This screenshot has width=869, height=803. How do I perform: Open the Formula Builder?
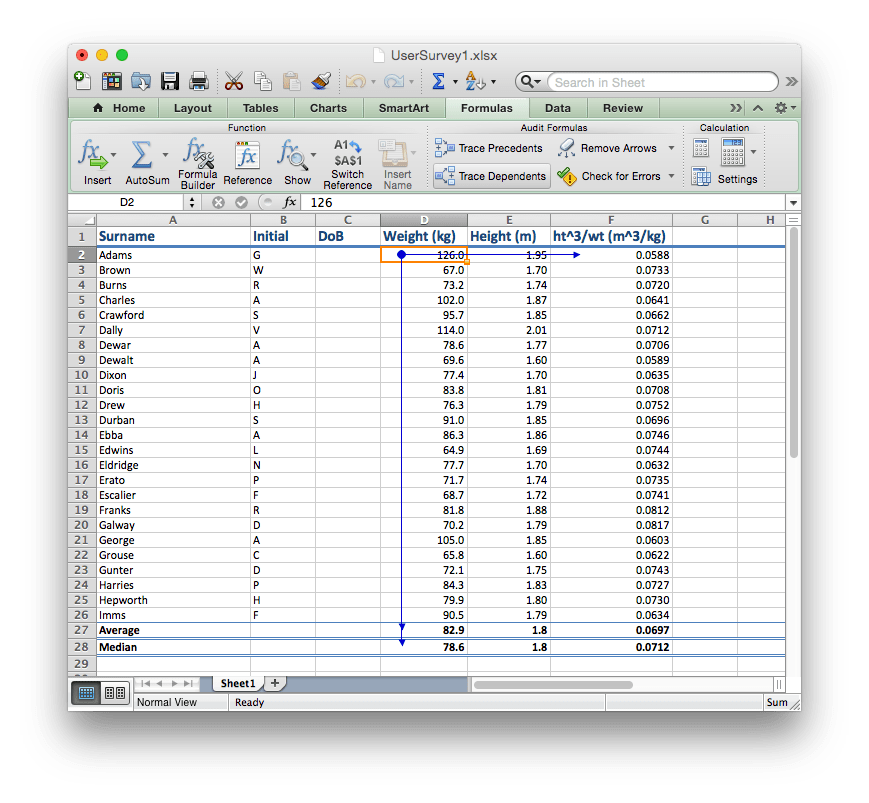[197, 161]
